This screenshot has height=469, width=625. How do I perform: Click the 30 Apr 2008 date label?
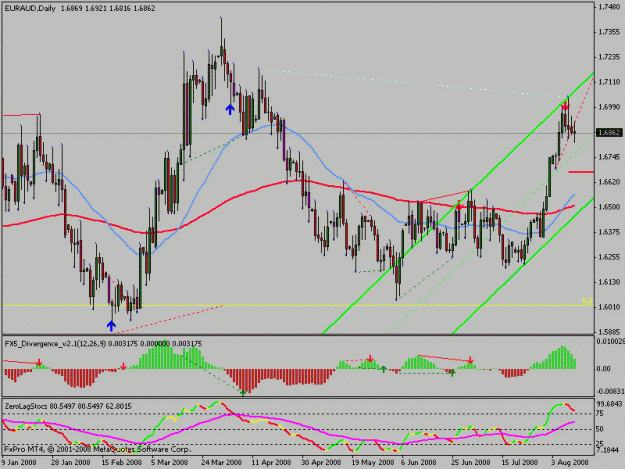(x=321, y=463)
